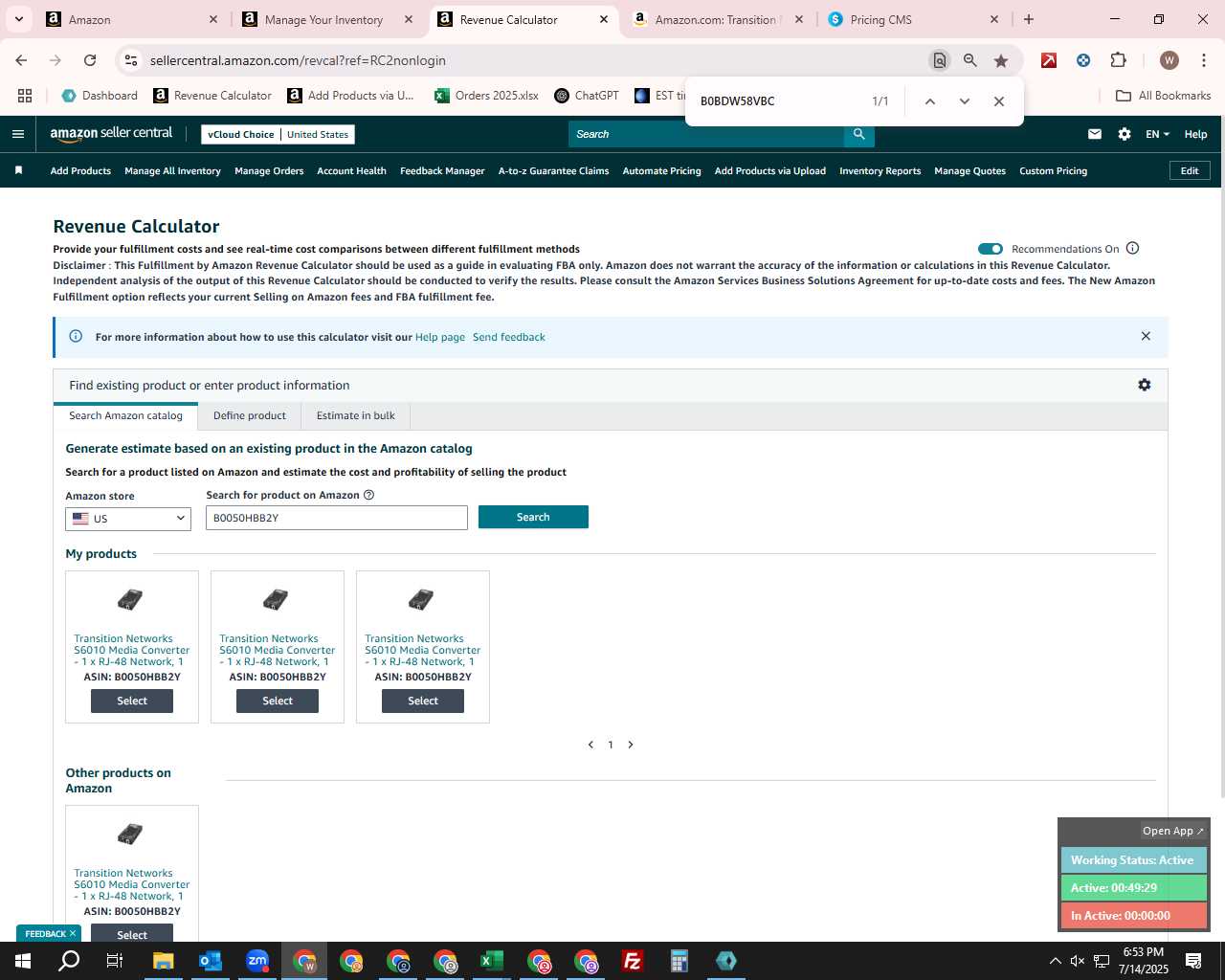Click the Seller Central top search field
This screenshot has width=1225, height=980.
[706, 134]
